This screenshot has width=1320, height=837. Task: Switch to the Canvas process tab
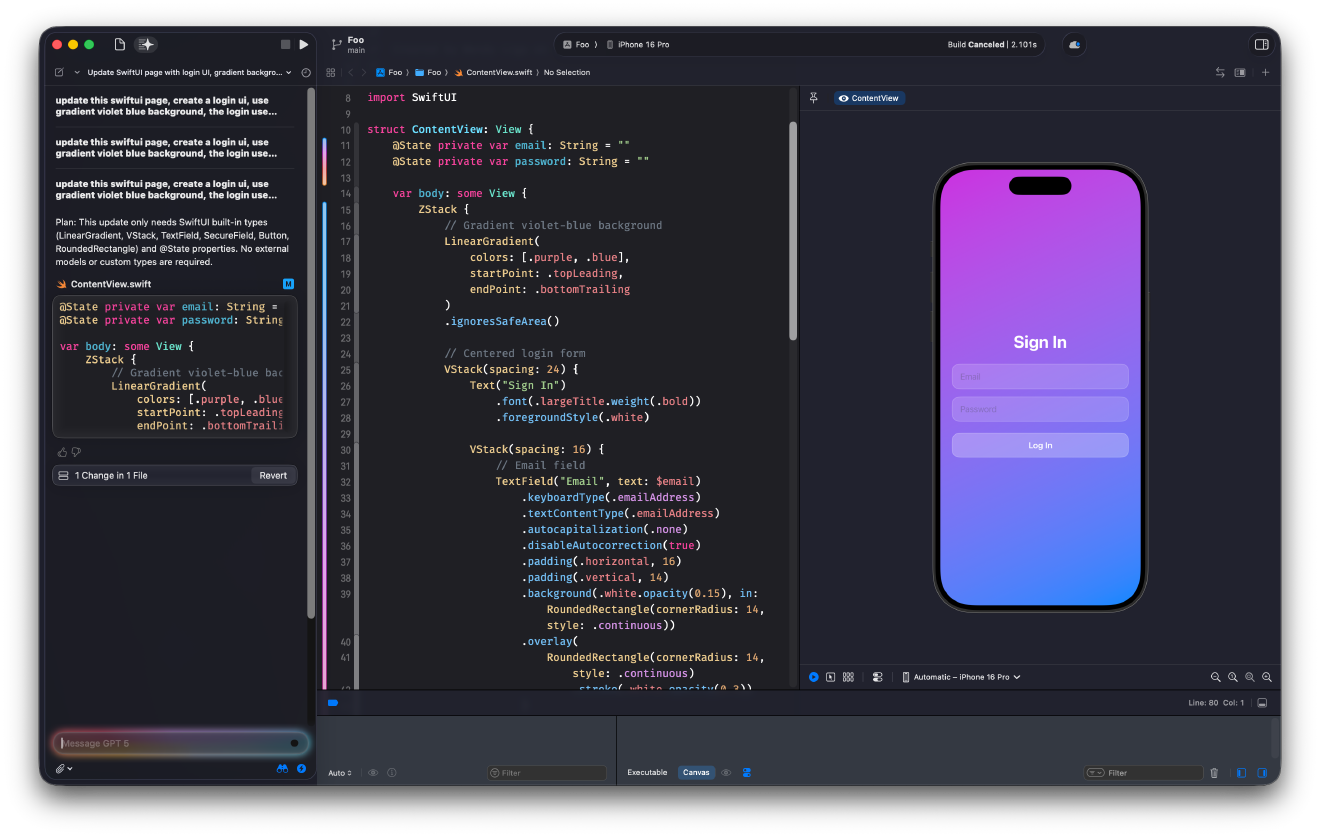click(x=696, y=772)
